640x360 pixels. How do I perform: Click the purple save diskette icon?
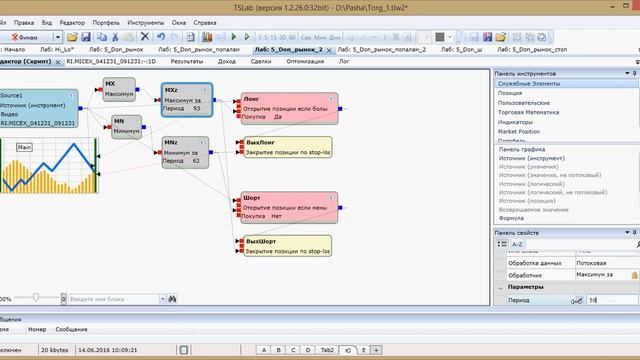coord(487,37)
